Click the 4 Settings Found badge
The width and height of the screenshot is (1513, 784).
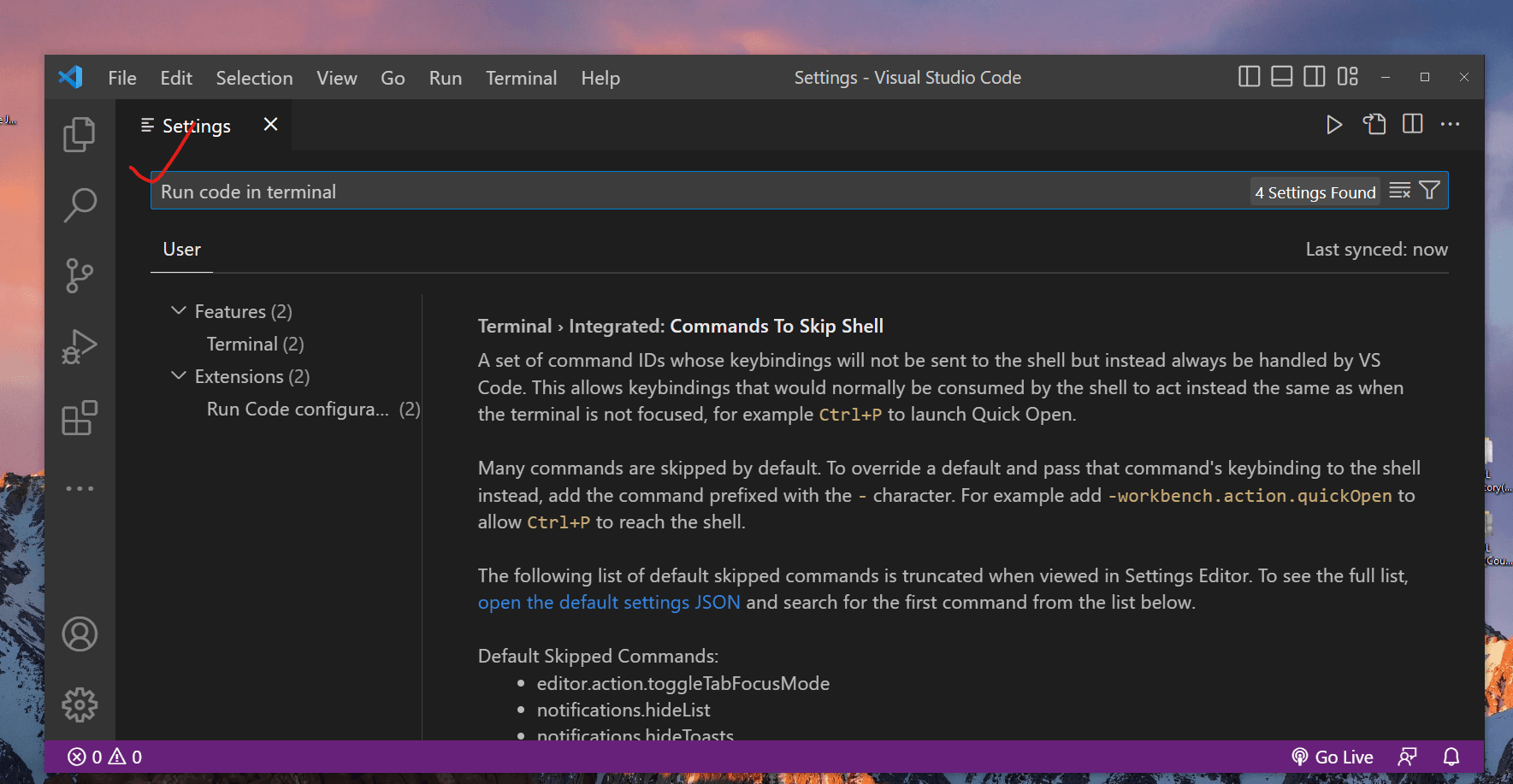point(1315,192)
